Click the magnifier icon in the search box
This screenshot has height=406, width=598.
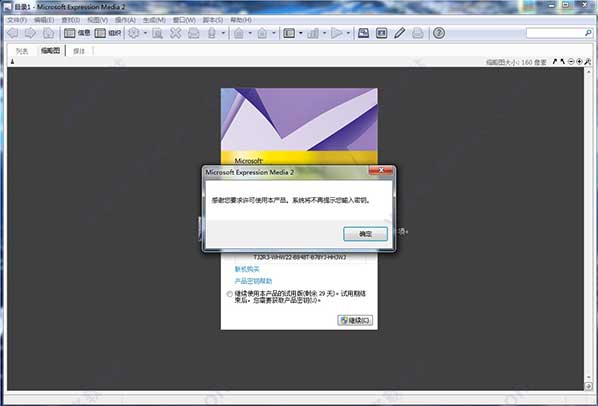click(588, 33)
